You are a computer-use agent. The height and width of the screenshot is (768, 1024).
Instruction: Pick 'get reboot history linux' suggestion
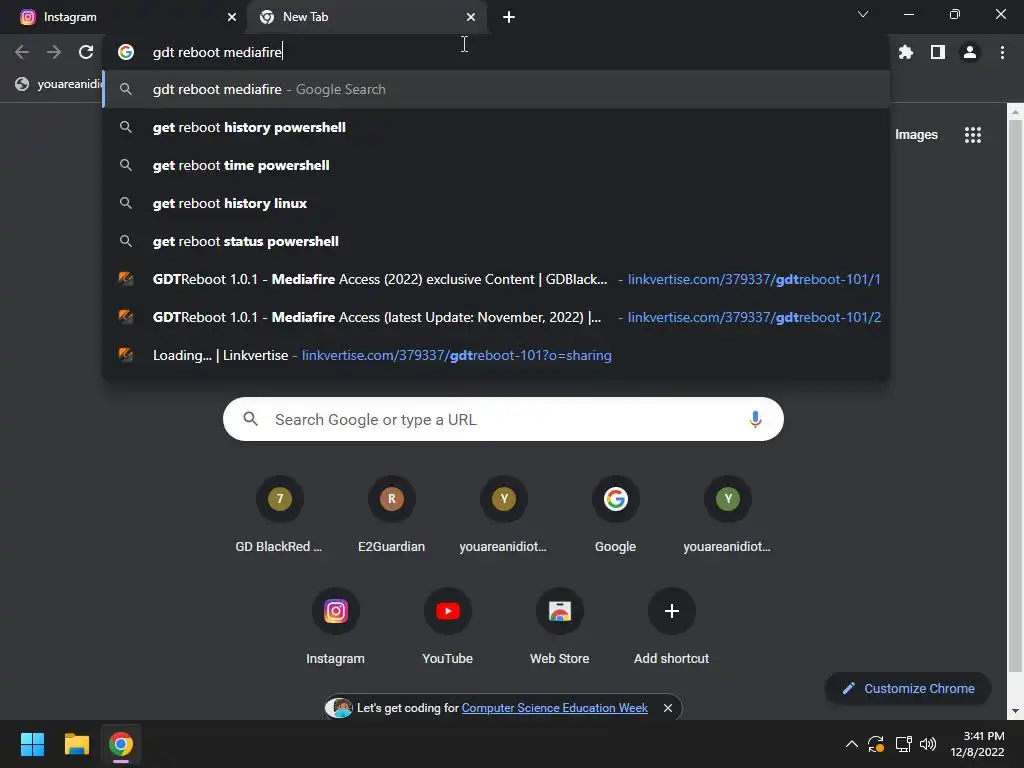pos(496,203)
